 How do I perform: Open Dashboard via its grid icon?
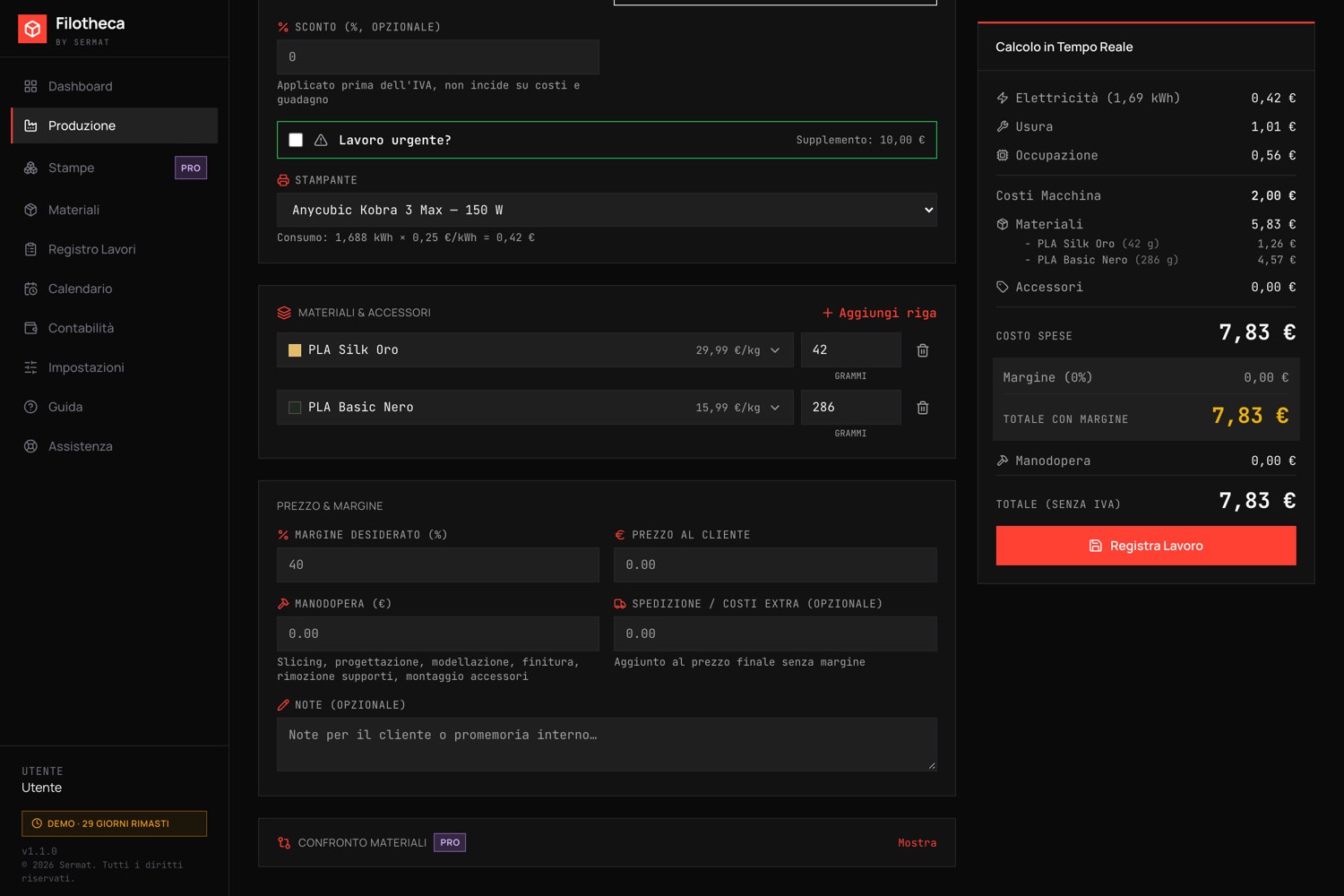click(30, 86)
